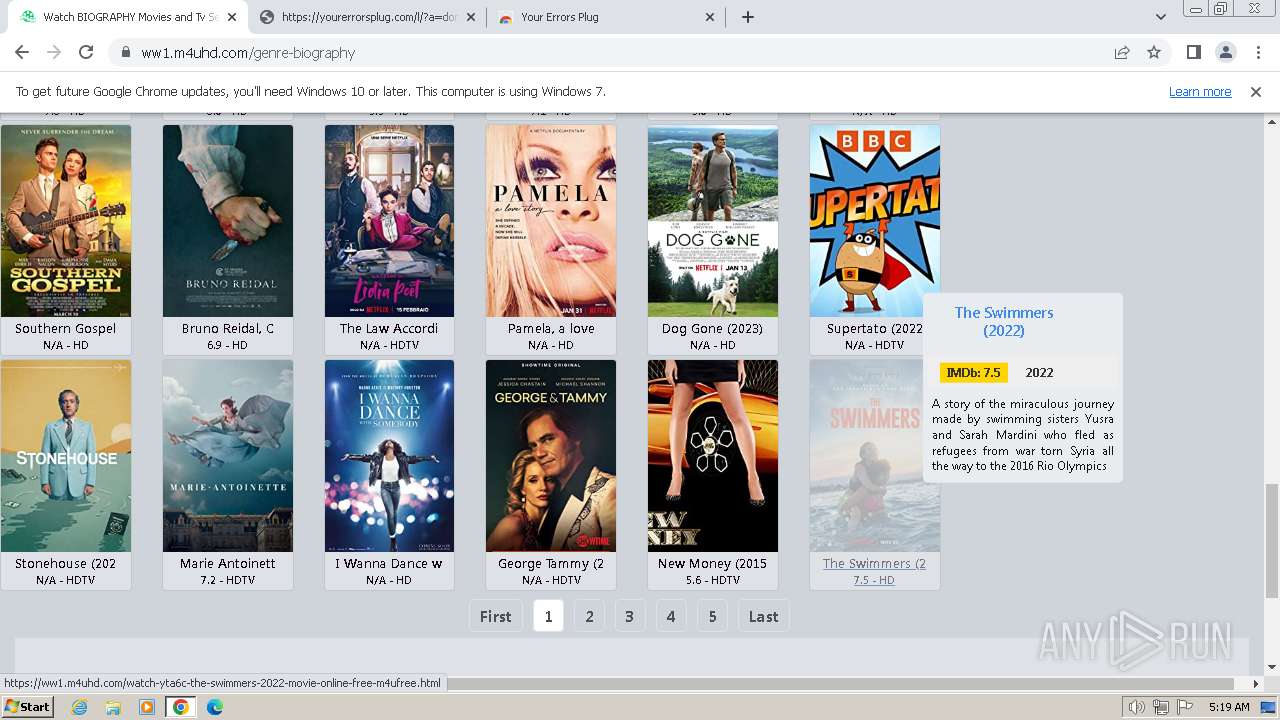
Task: Open the Pamela, a love story poster
Action: 551,221
